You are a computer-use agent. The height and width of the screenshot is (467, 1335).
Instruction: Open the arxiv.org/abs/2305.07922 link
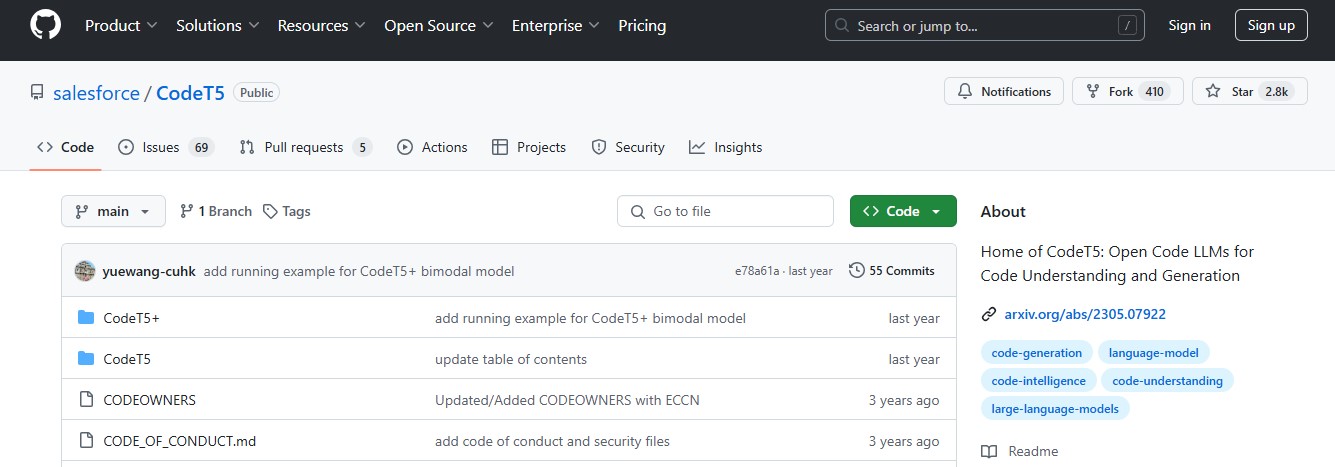click(x=1085, y=314)
